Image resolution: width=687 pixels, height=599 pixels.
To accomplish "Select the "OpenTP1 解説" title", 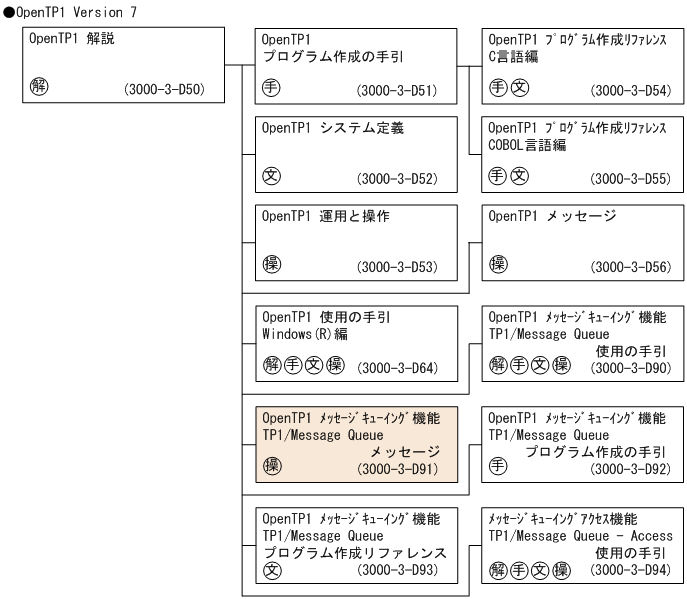I will 72,39.
